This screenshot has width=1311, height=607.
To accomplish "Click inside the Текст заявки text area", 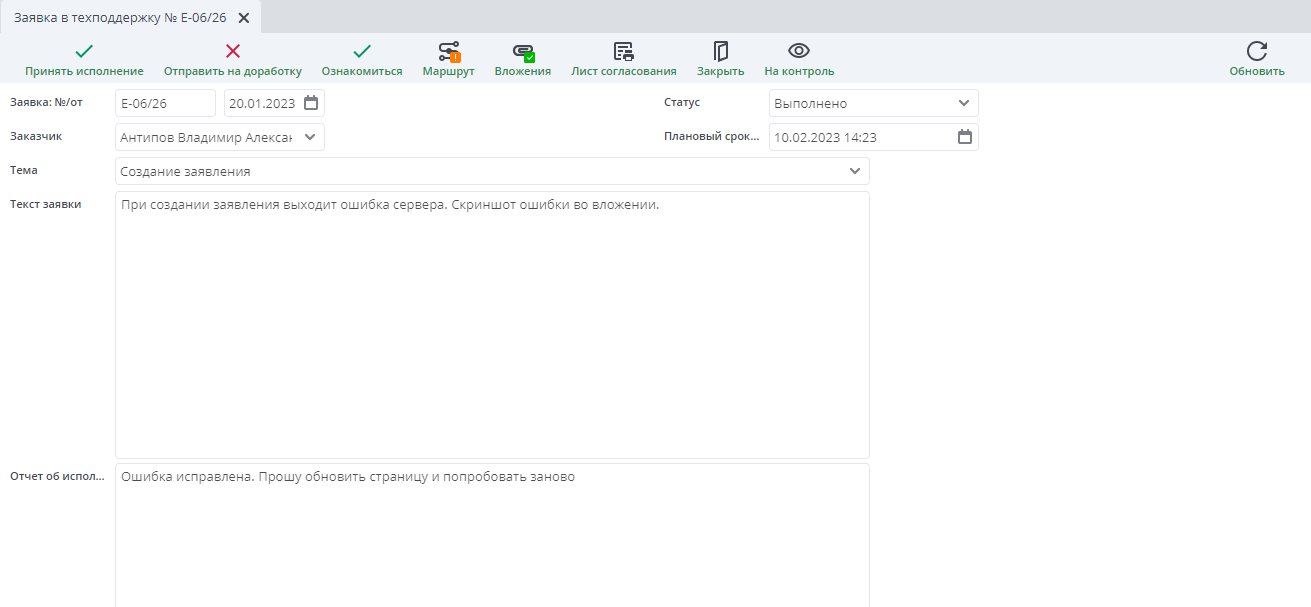I will (x=492, y=325).
